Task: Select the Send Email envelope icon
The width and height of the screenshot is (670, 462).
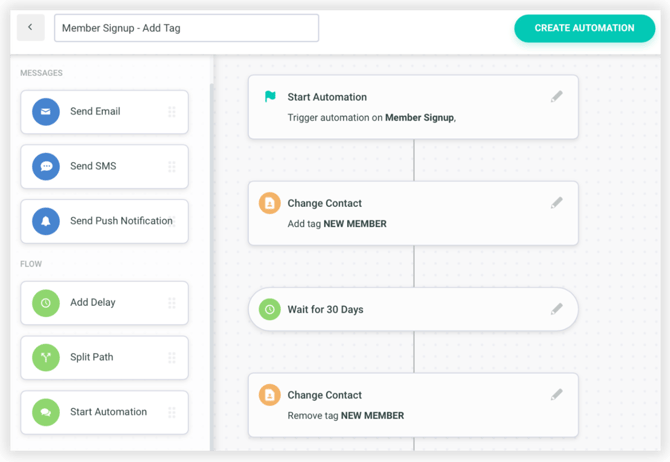Action: click(x=46, y=112)
